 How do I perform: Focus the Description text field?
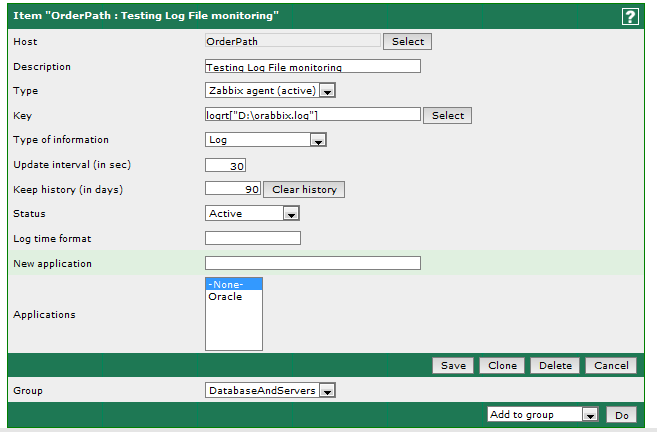tap(312, 67)
